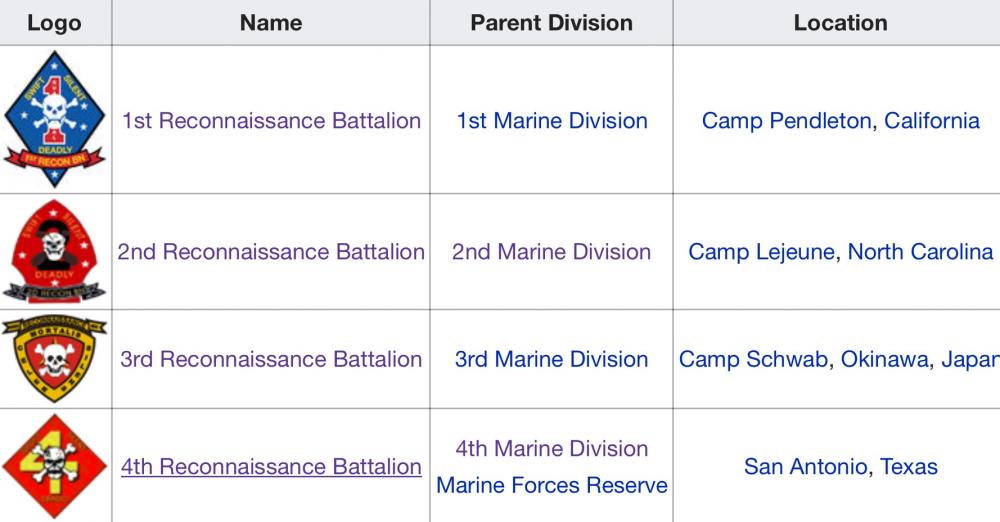Click the 3rd Recon Battalion shield logo

55,359
